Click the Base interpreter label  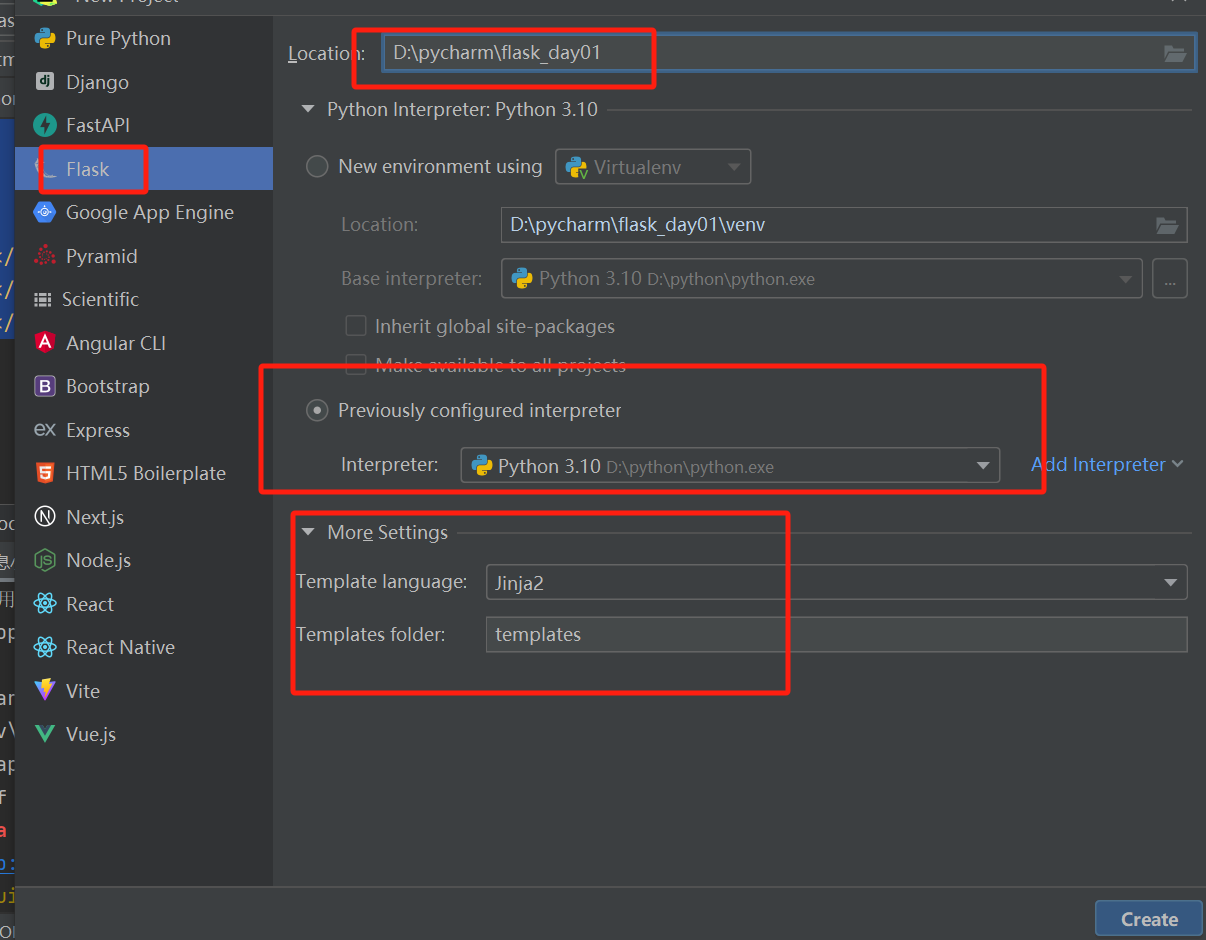(x=412, y=278)
